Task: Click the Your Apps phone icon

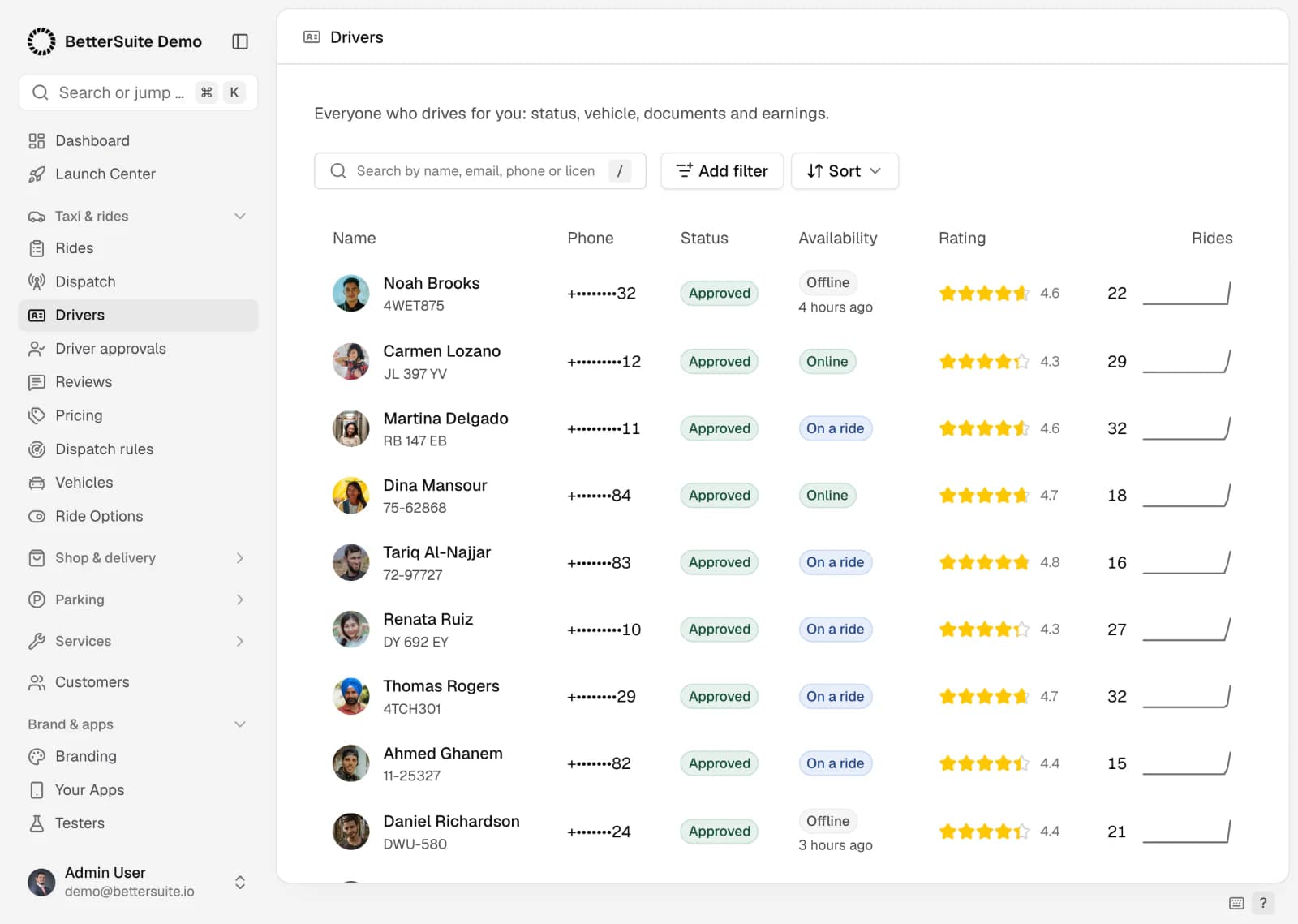Action: [x=37, y=790]
